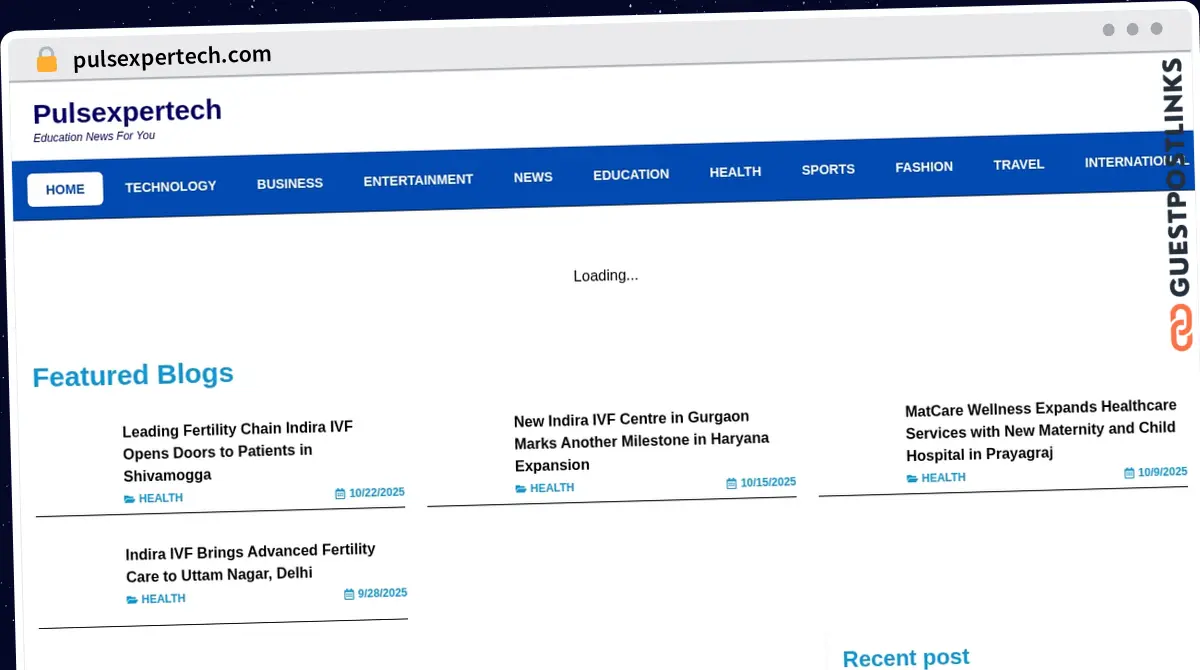Screen dimensions: 1200x670
Task: Click the pulsexpertech.com address bar
Action: pos(171,56)
